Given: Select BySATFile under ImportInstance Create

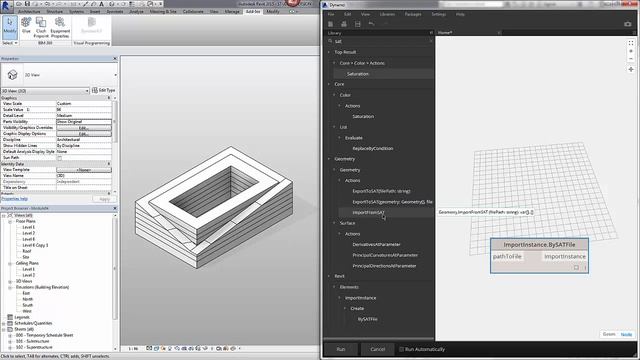Looking at the screenshot, I should tap(367, 319).
